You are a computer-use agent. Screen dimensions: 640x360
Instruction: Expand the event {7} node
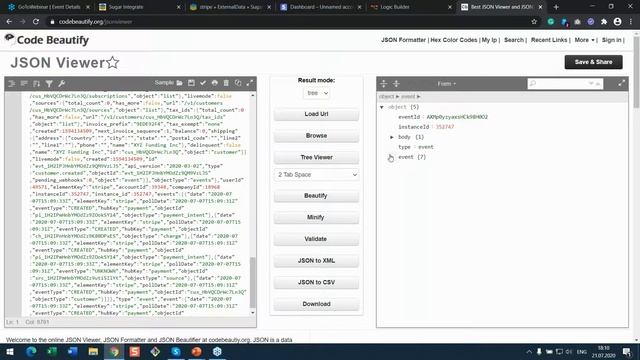pyautogui.click(x=390, y=157)
